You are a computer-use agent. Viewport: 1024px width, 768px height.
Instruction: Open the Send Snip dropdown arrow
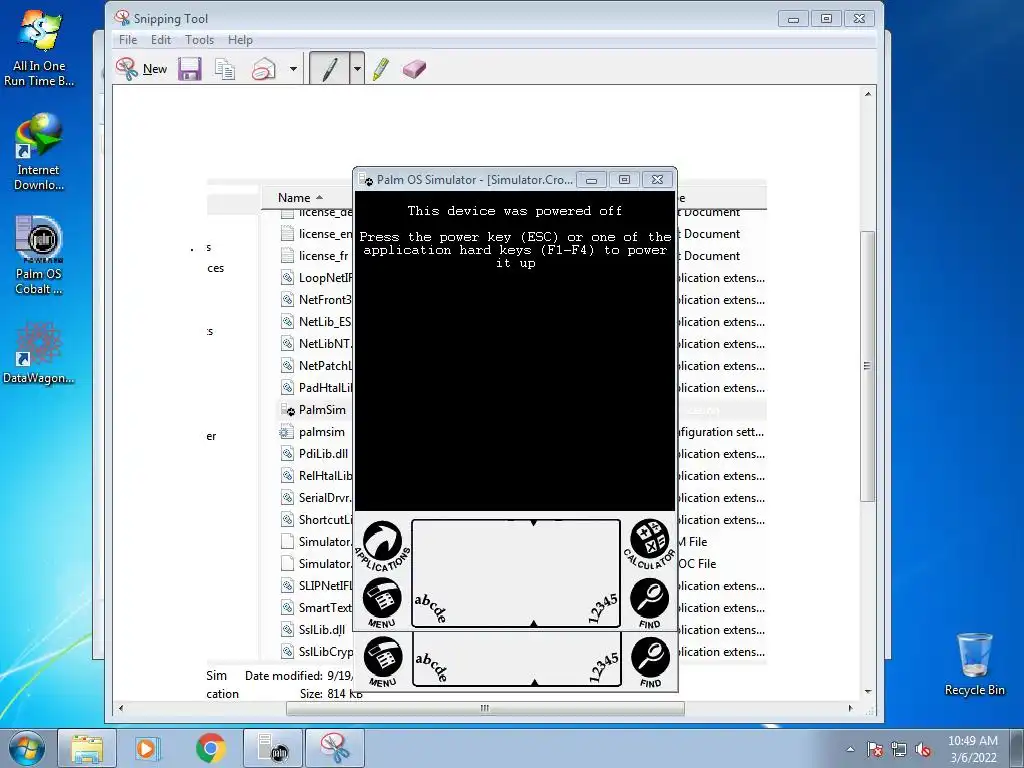[x=293, y=69]
